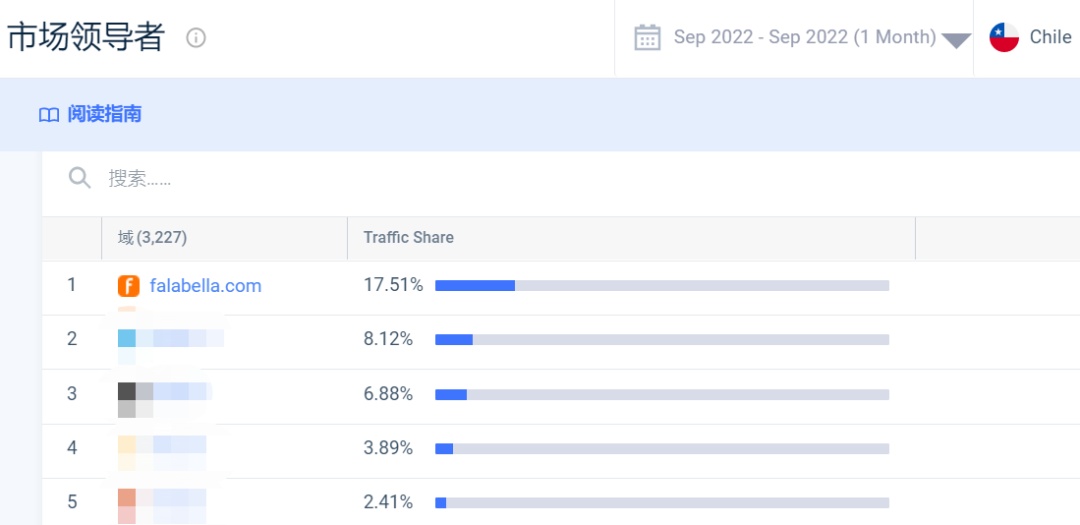Screen dimensions: 1080x525
Task: Click the calendar icon in date selector
Action: (648, 38)
